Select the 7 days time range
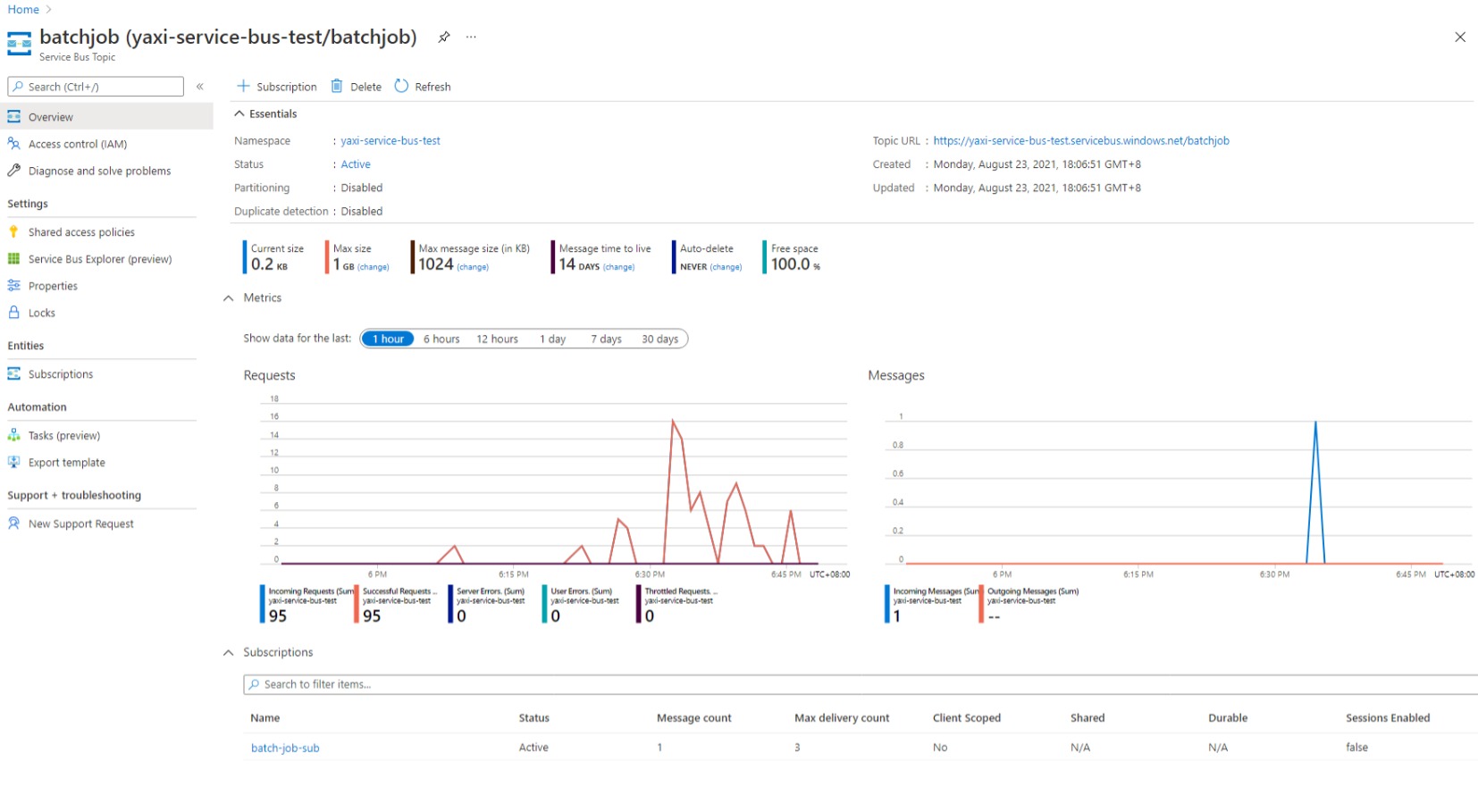The image size is (1478, 812). click(606, 339)
